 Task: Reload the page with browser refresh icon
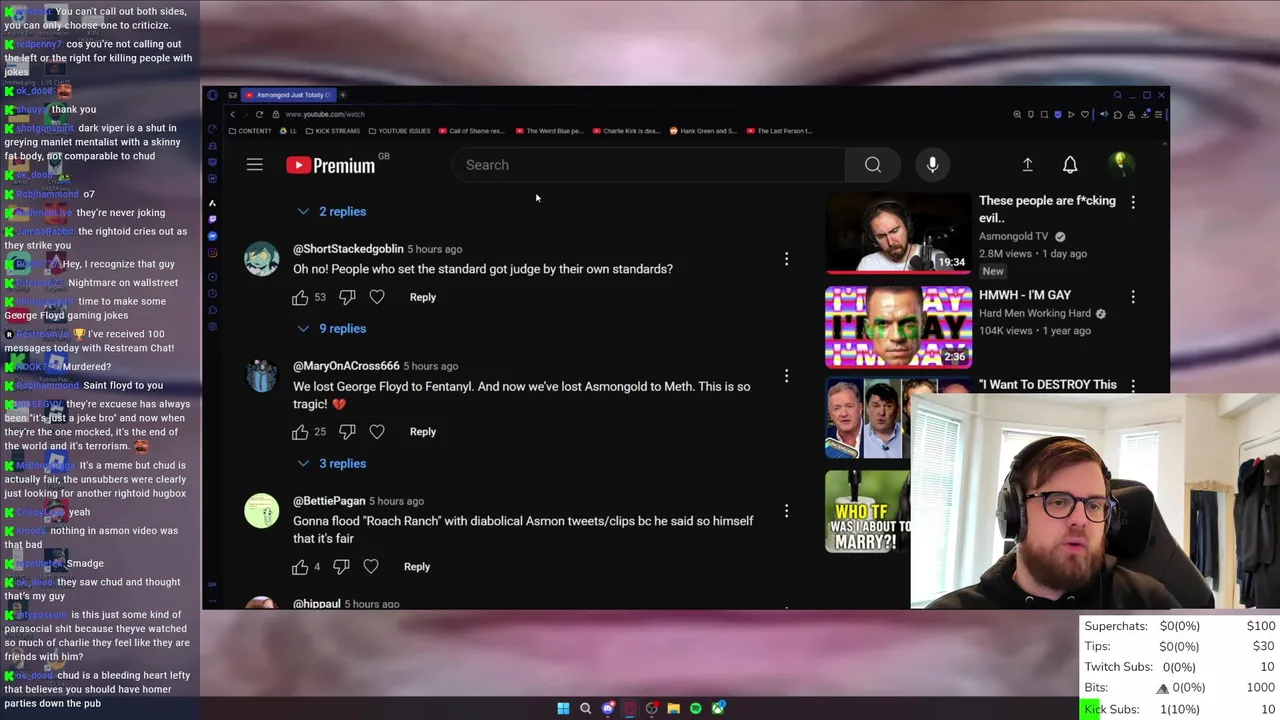point(259,114)
